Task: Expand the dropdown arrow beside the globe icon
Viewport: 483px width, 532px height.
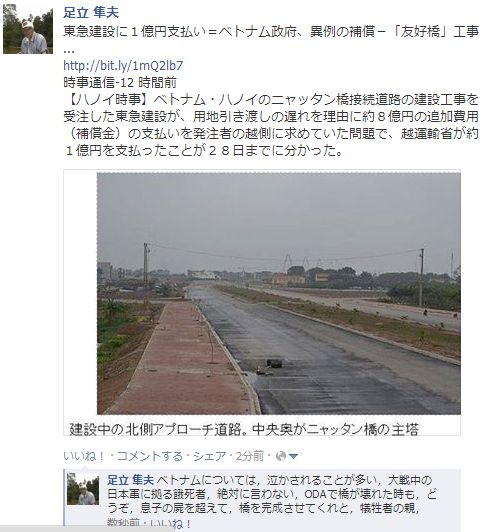Action: point(293,457)
